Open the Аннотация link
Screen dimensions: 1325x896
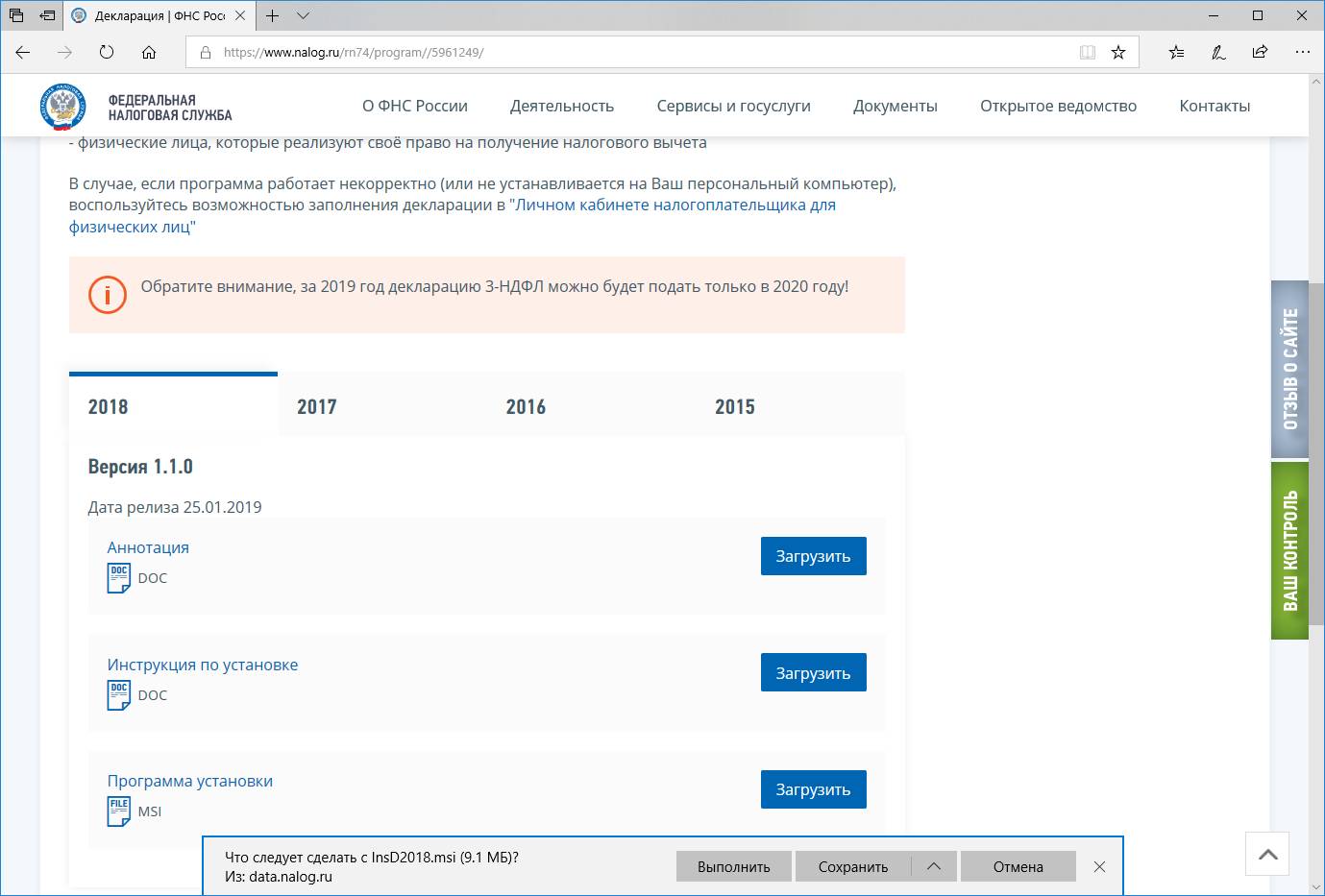pyautogui.click(x=148, y=547)
